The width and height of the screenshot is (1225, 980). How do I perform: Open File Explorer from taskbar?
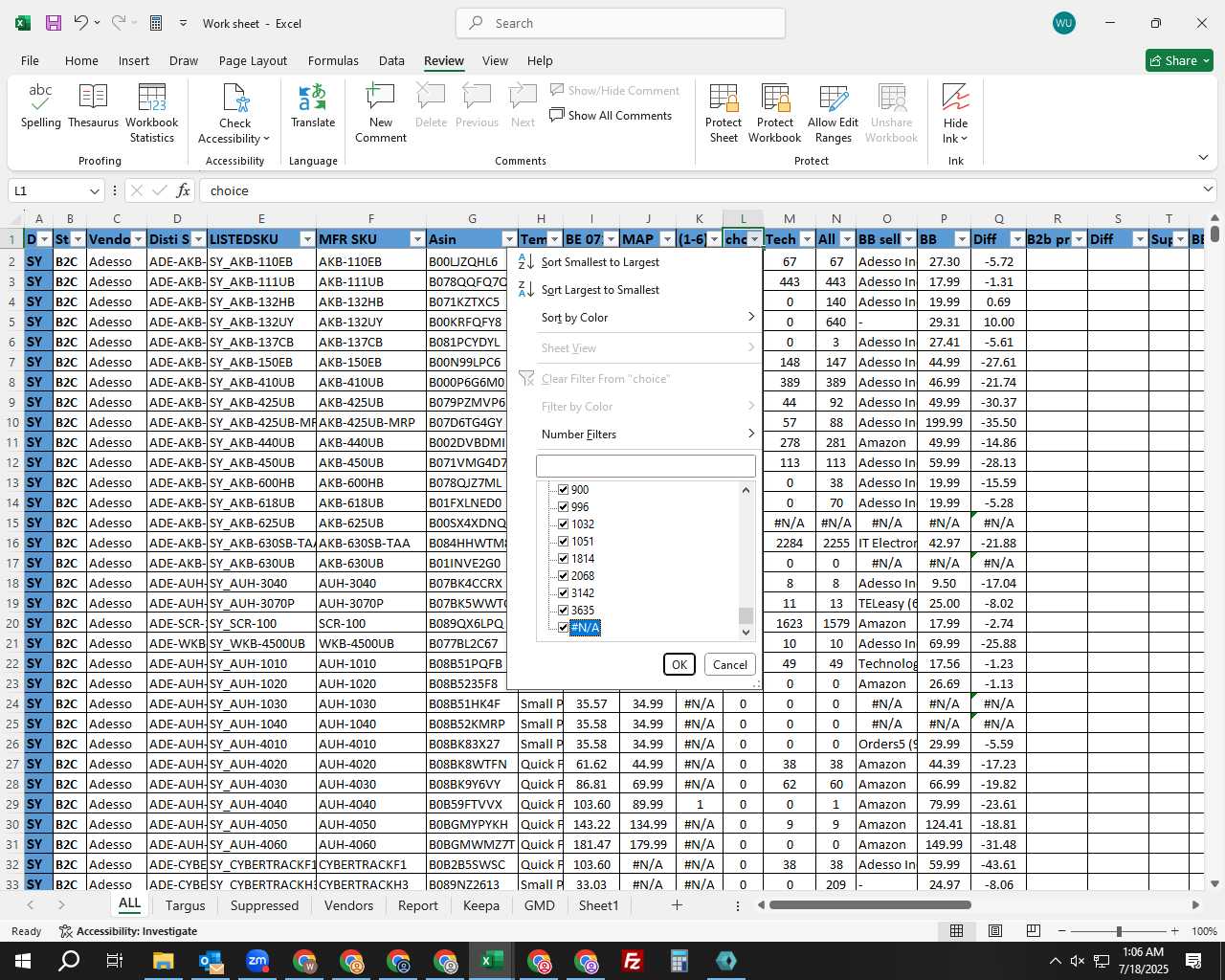pos(163,961)
